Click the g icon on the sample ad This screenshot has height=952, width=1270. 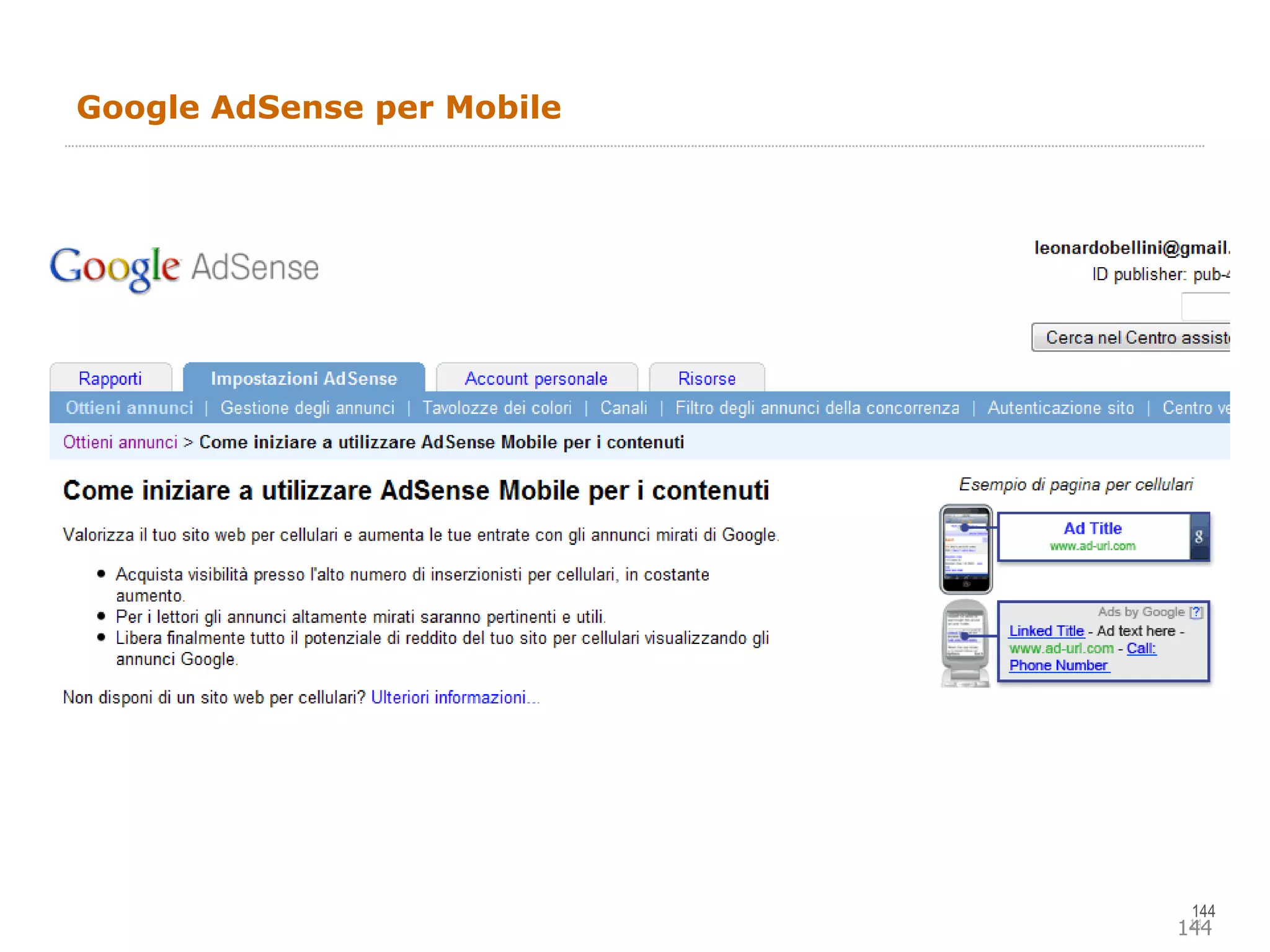coord(1199,537)
